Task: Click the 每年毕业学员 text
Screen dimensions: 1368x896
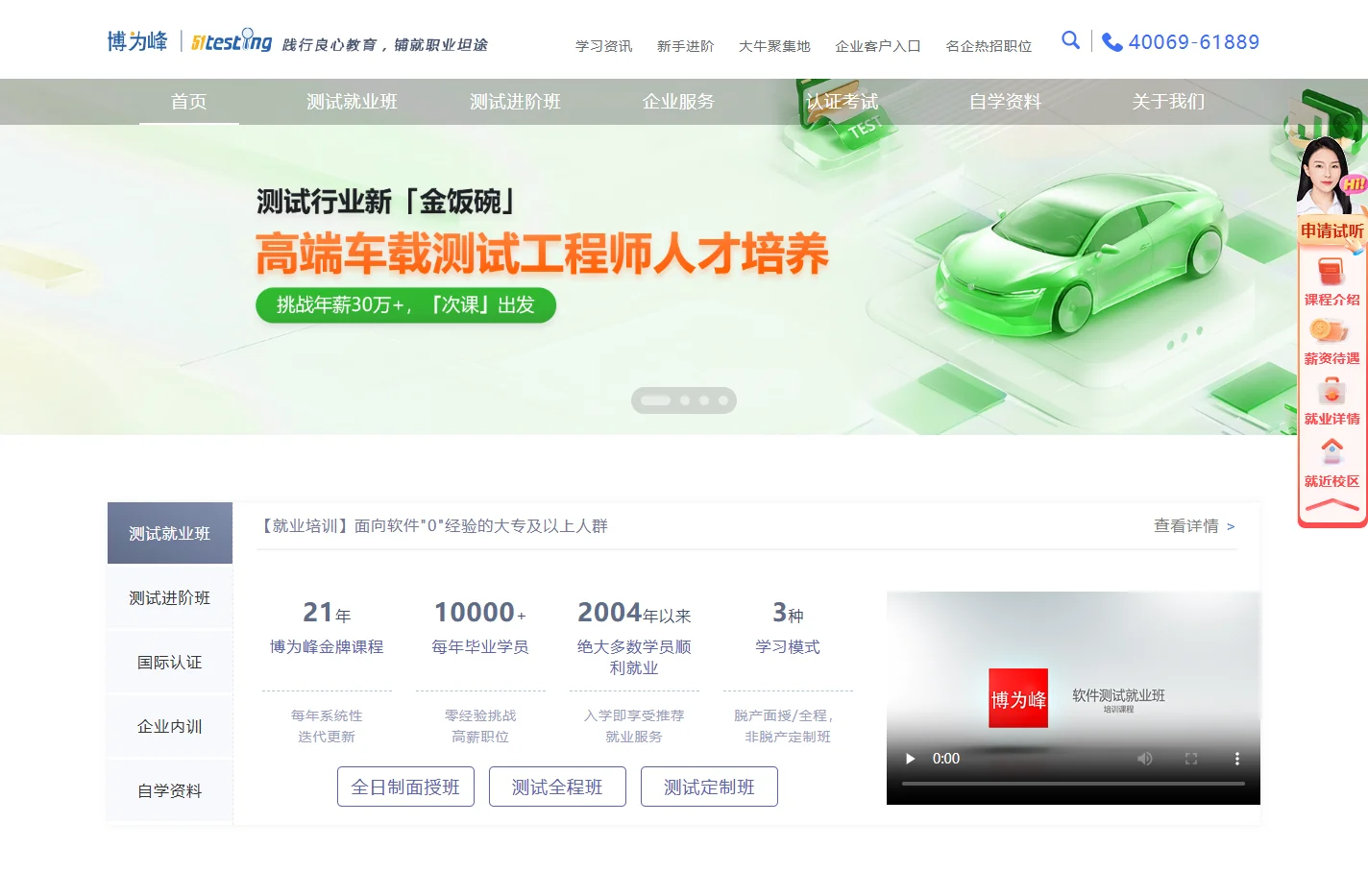Action: tap(480, 647)
